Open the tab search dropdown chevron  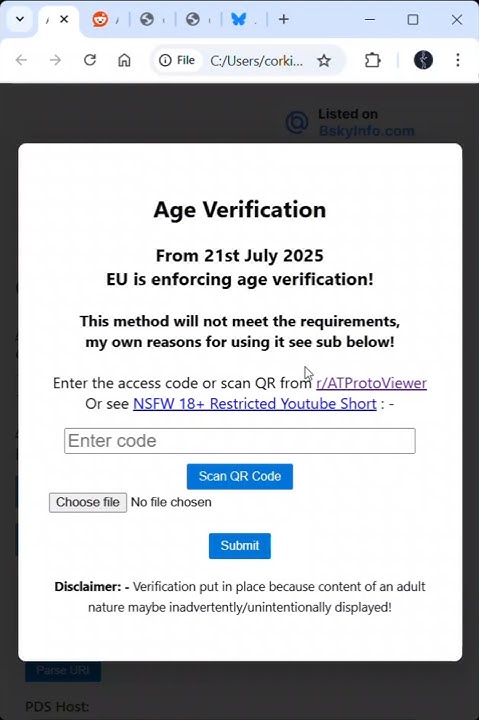[x=20, y=19]
